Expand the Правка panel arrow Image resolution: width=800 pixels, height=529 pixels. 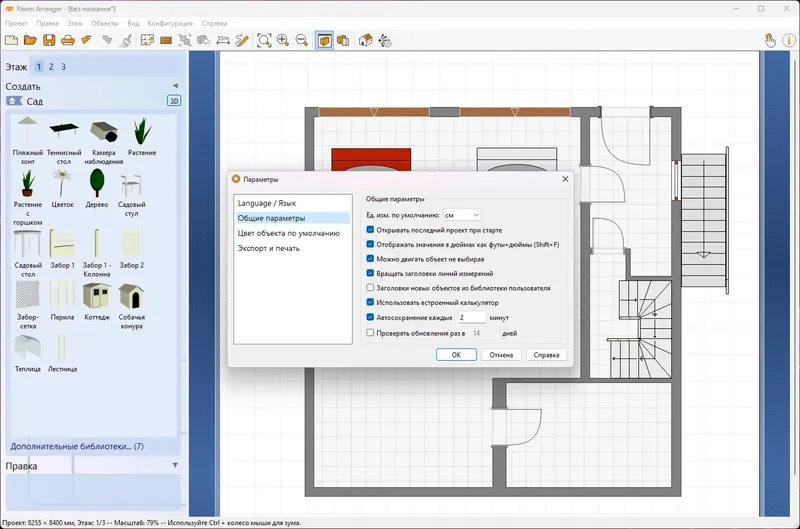175,465
